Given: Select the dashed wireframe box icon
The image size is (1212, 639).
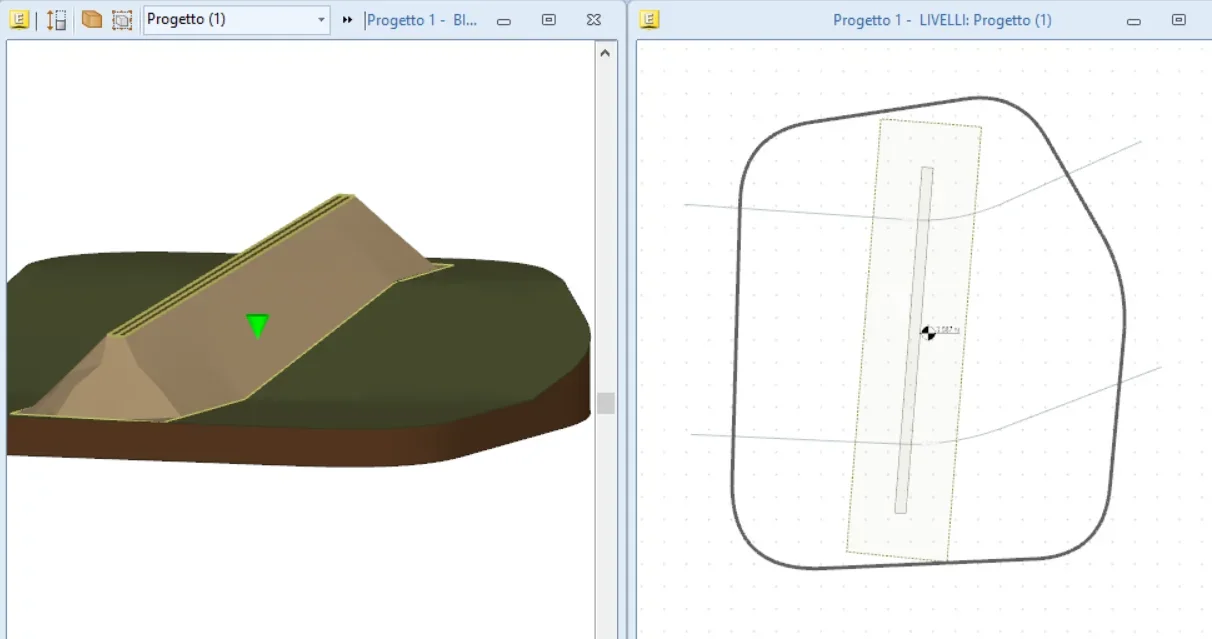Looking at the screenshot, I should tap(122, 20).
